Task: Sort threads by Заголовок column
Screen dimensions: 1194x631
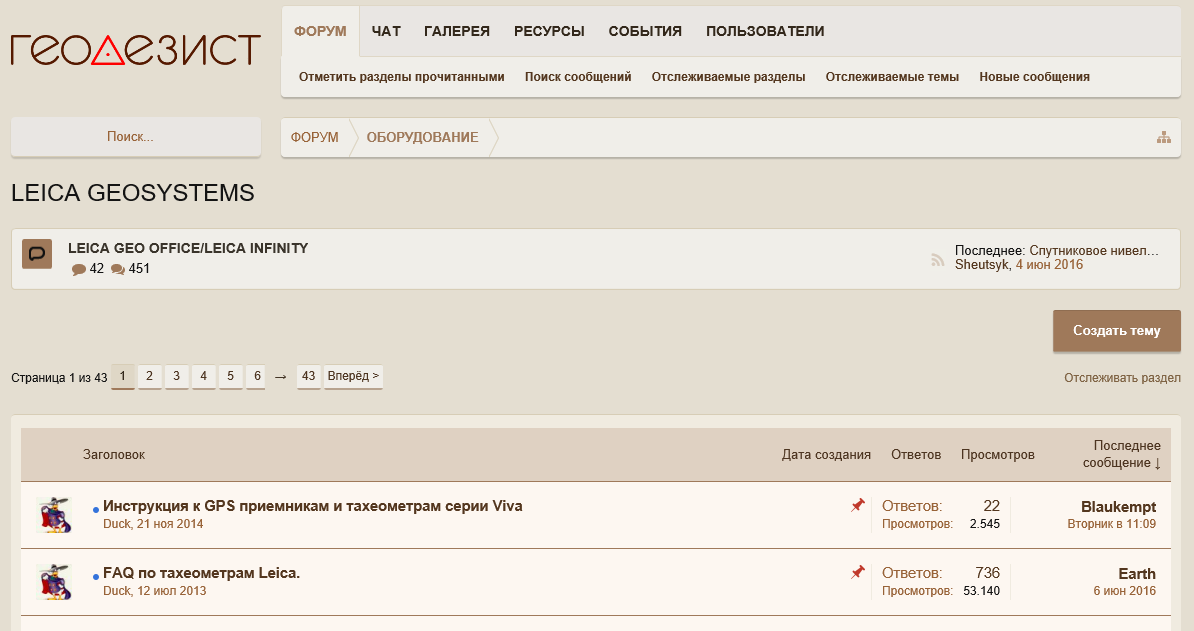Action: point(113,454)
